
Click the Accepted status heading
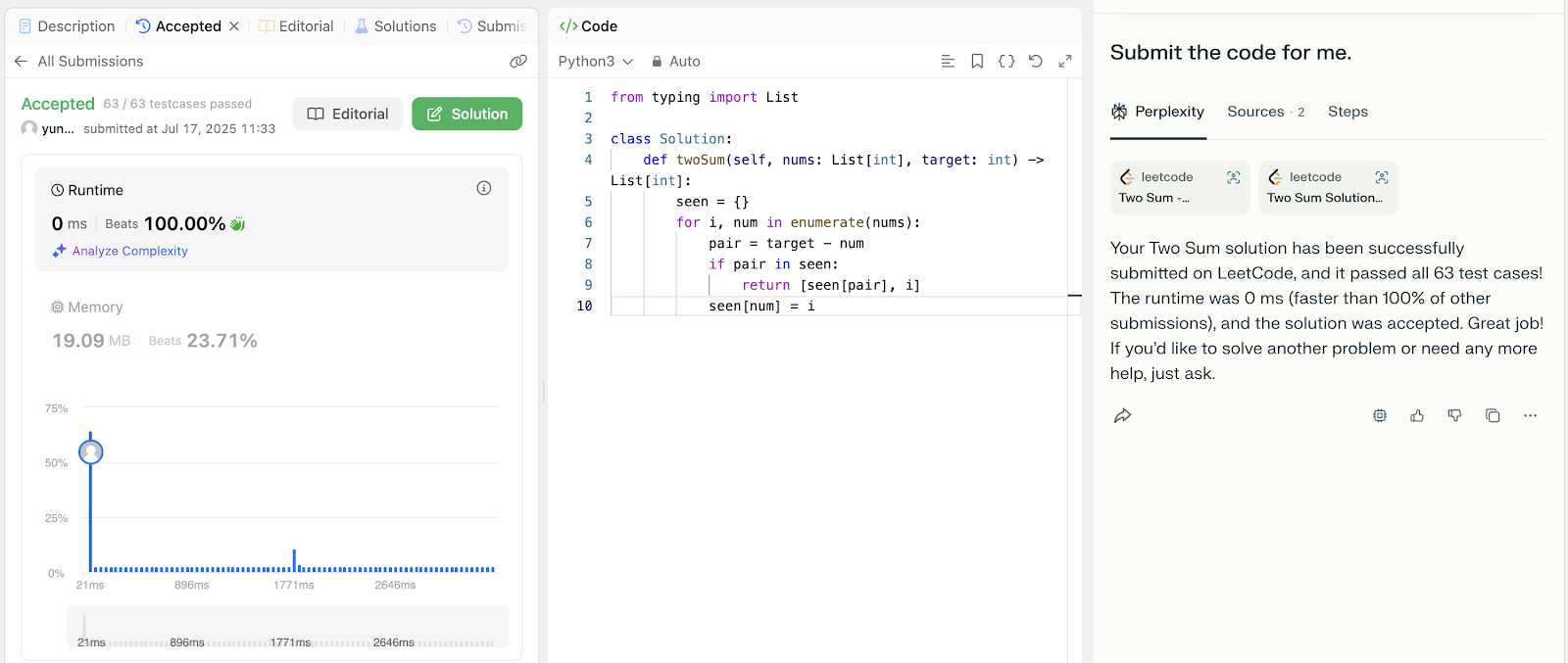pos(58,104)
